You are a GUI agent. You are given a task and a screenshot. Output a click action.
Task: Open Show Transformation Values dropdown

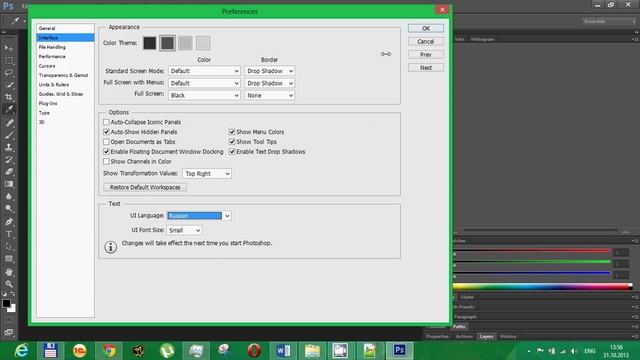207,173
